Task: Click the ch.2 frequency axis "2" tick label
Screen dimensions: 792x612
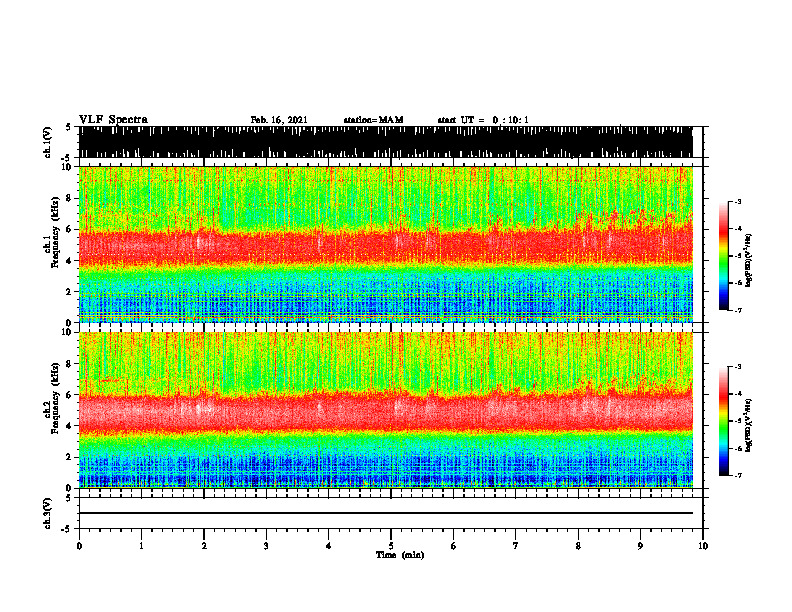Action: tap(70, 457)
